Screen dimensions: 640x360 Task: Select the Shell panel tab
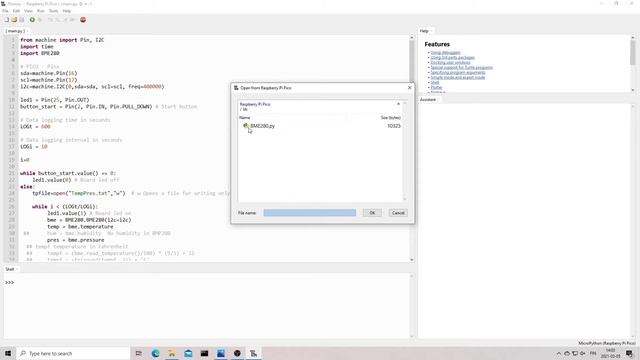point(10,269)
